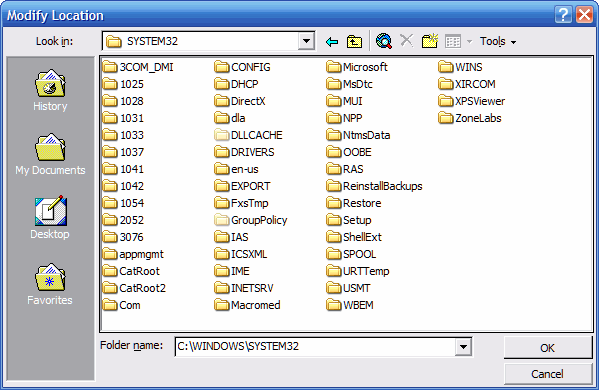Viewport: 599px width, 390px height.
Task: Select the Microsoft folder
Action: pyautogui.click(x=357, y=67)
